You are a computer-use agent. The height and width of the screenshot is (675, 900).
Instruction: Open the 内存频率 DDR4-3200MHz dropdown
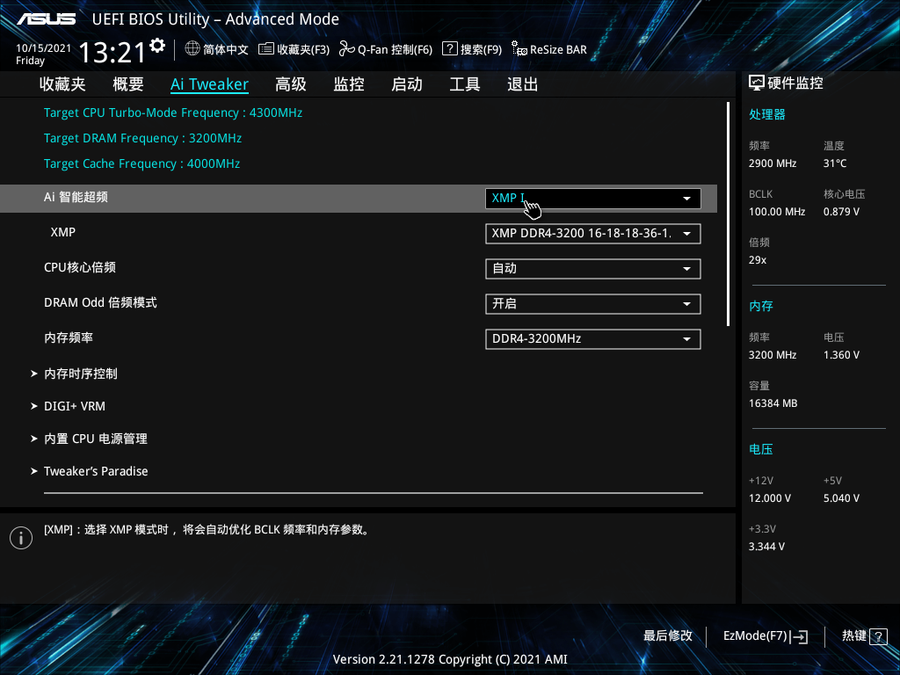592,339
